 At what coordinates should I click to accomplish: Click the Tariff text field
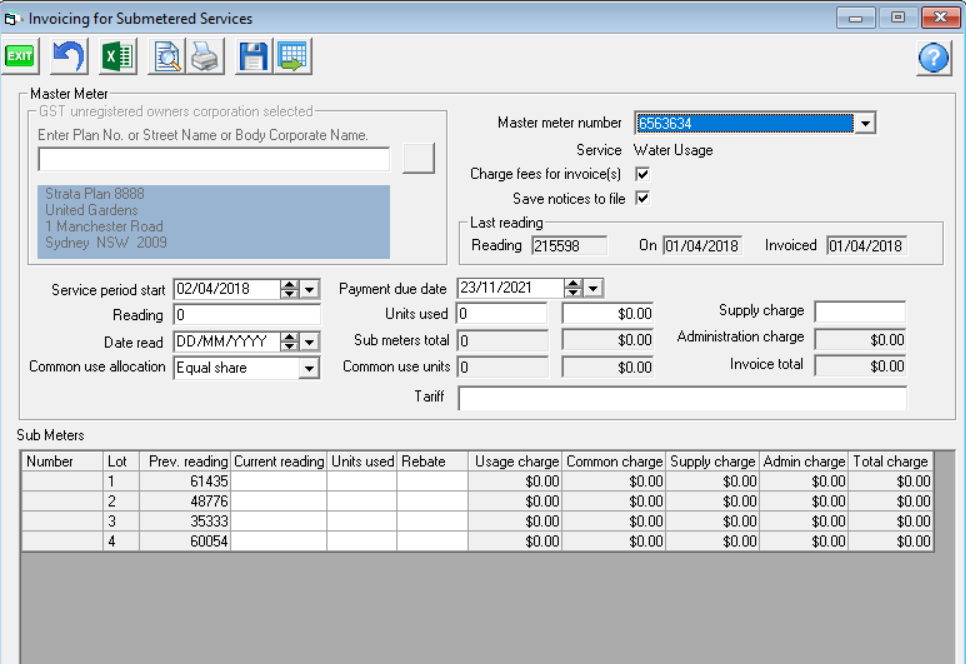click(682, 398)
